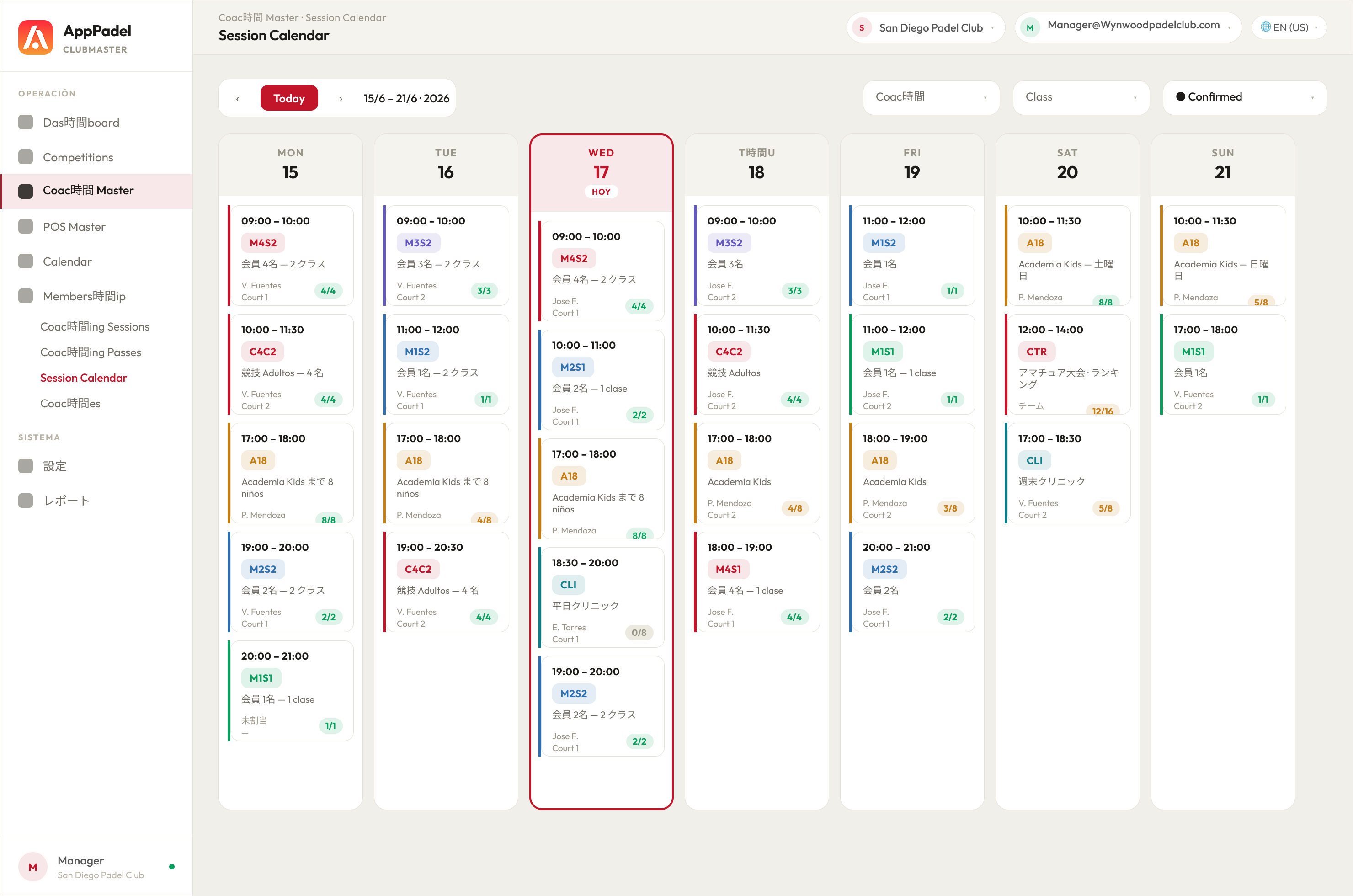Click the Sunday 21 column header
Viewport: 1353px width, 896px height.
(1223, 165)
